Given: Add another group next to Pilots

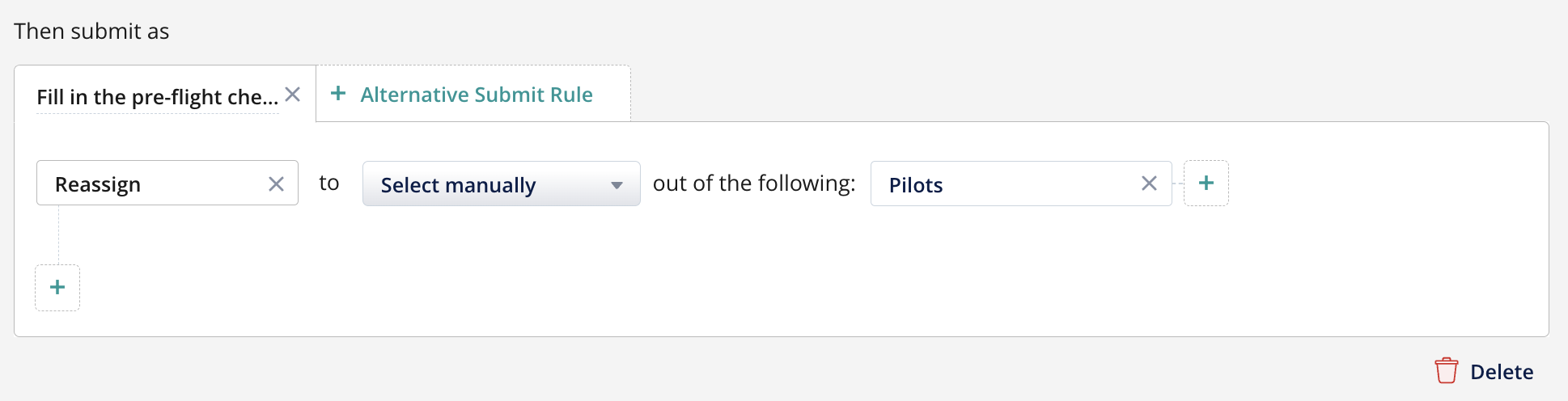Looking at the screenshot, I should pyautogui.click(x=1206, y=184).
